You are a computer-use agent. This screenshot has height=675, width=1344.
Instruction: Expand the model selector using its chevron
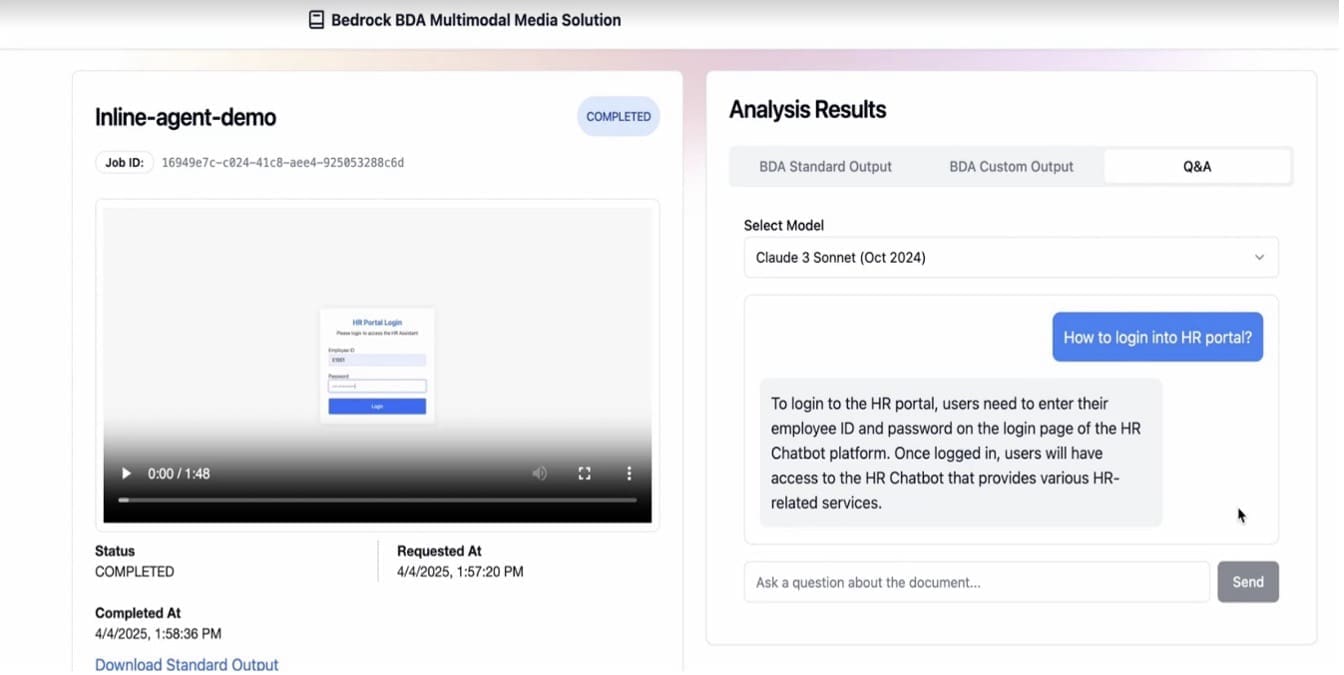(1259, 258)
